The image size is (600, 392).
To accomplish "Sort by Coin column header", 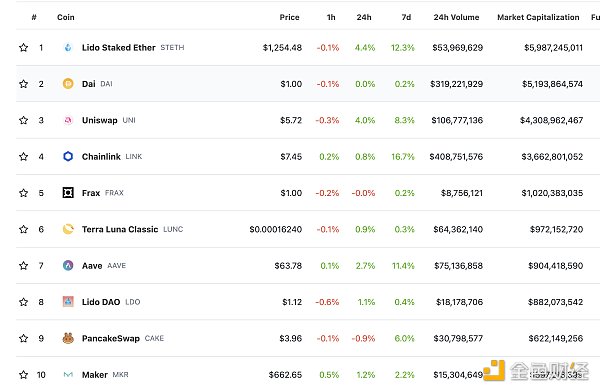I will pos(65,17).
